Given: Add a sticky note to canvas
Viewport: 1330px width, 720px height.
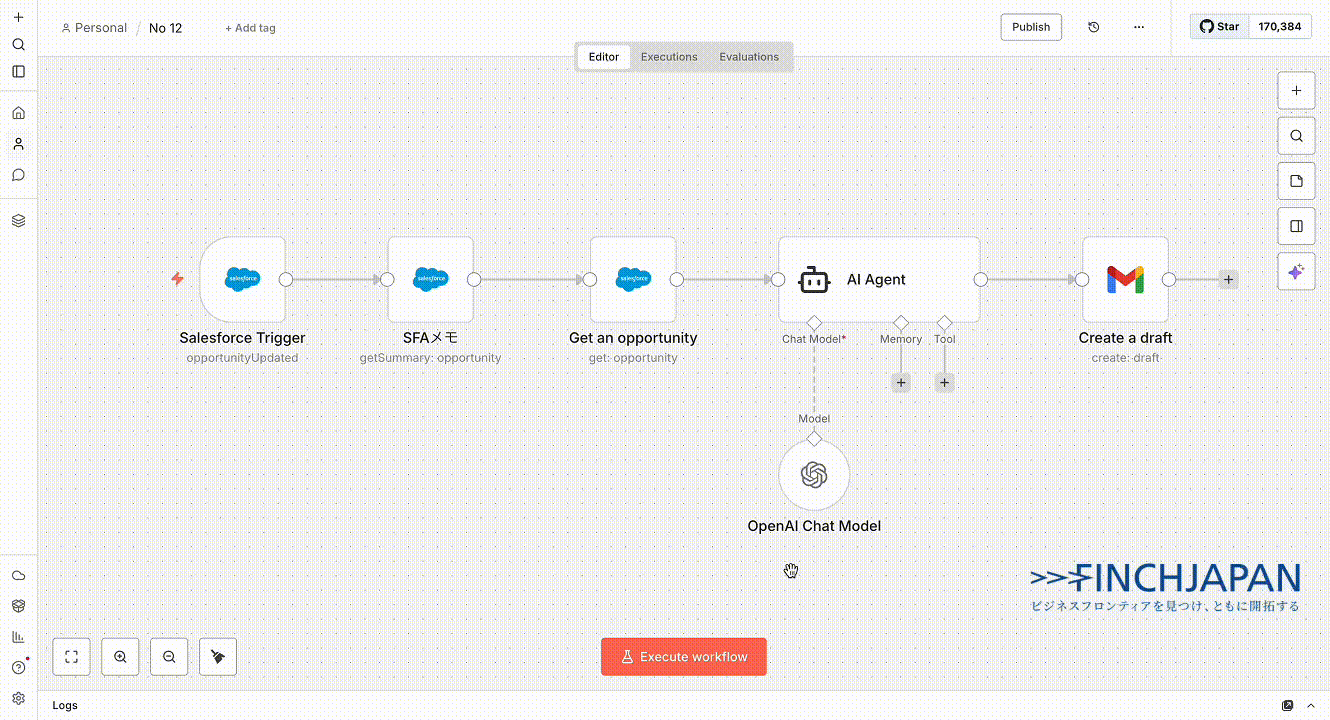Looking at the screenshot, I should (1296, 181).
